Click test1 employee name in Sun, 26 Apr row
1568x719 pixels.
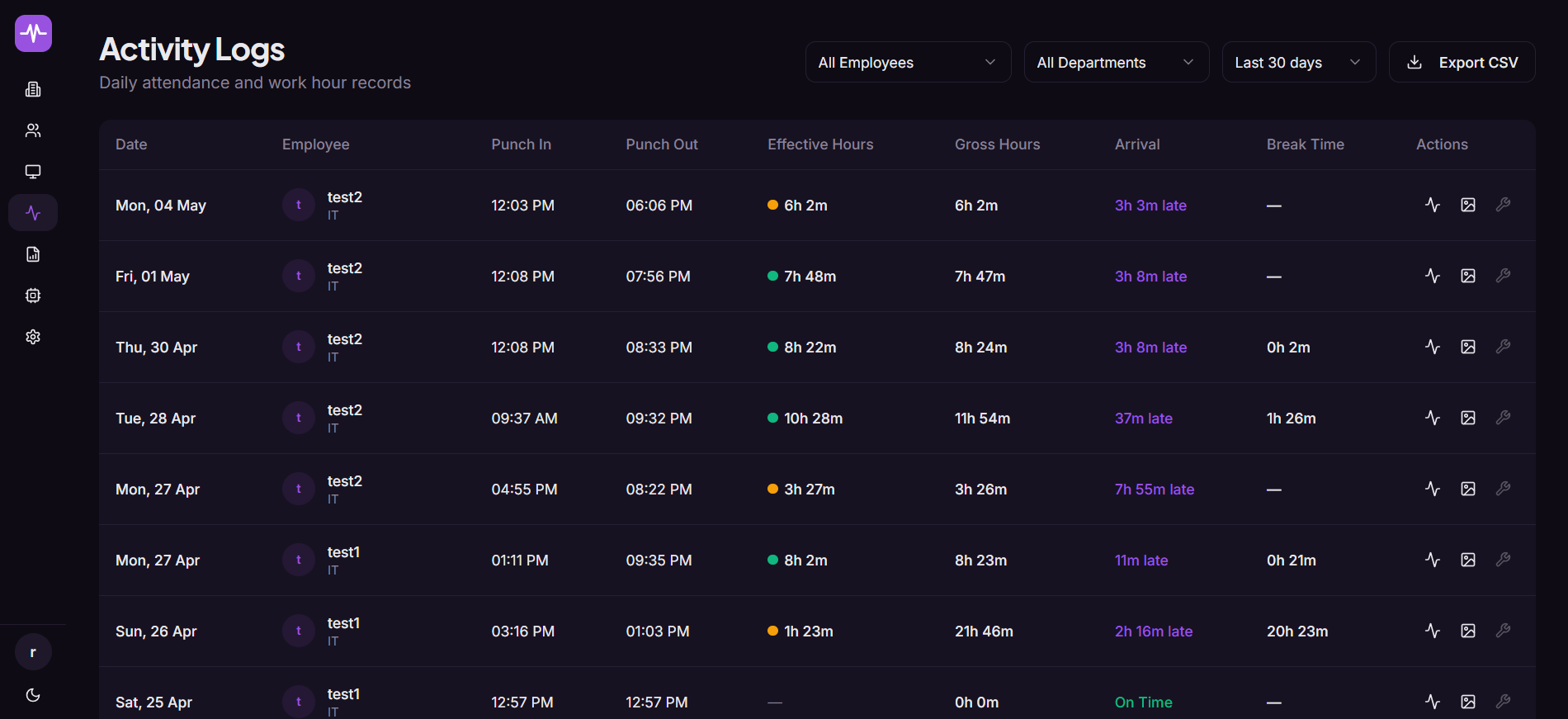[x=343, y=623]
